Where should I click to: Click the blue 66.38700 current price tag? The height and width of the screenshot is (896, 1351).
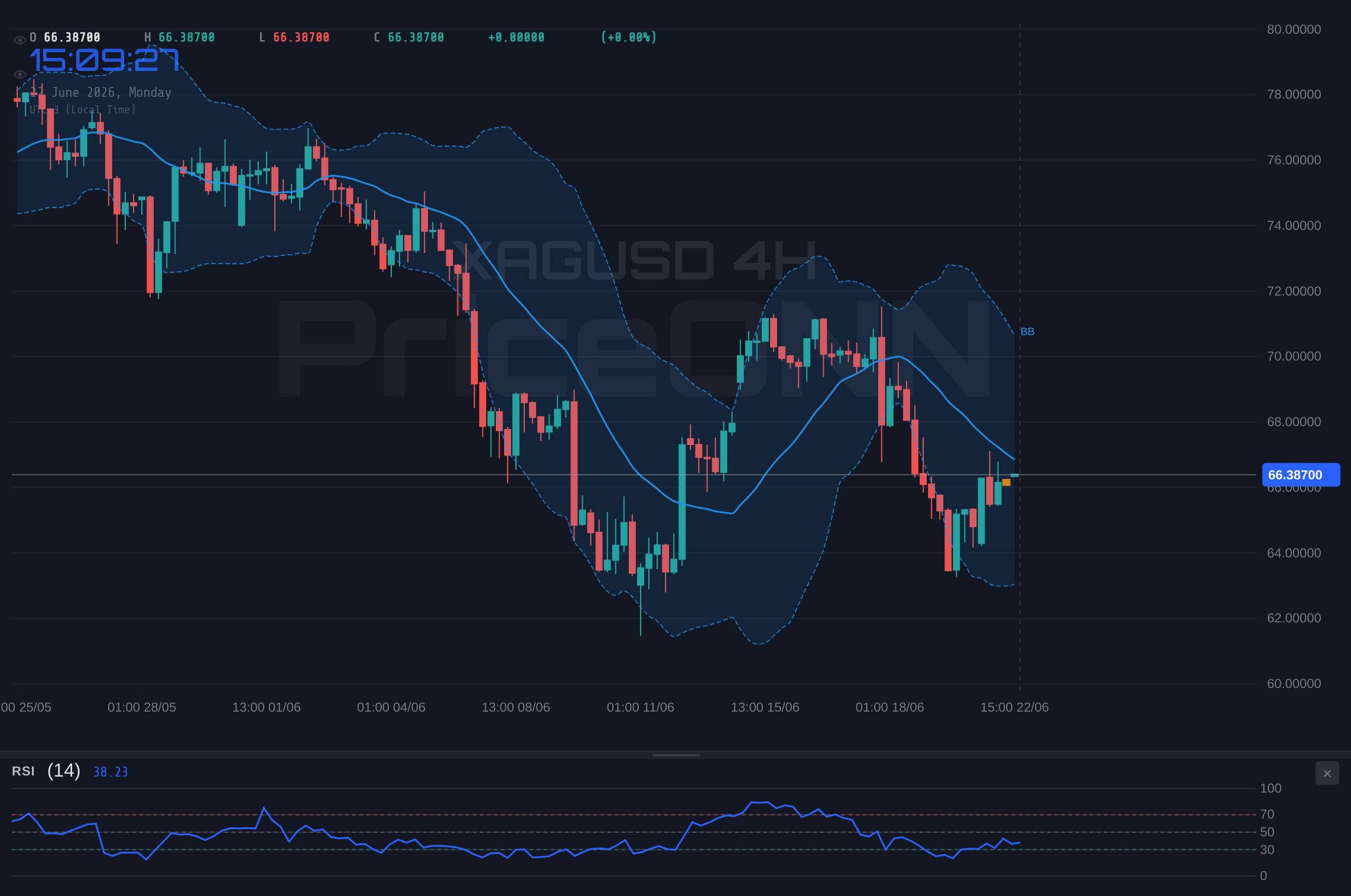tap(1301, 475)
